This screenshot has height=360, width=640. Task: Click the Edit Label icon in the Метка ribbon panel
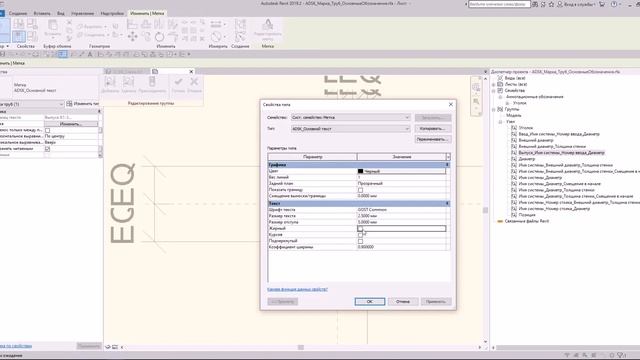click(x=268, y=25)
